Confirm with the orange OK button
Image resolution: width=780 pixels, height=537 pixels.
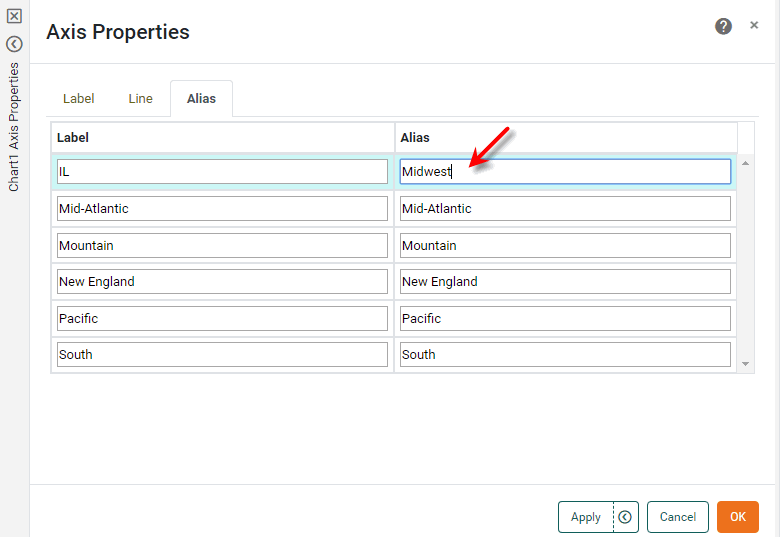(x=737, y=517)
